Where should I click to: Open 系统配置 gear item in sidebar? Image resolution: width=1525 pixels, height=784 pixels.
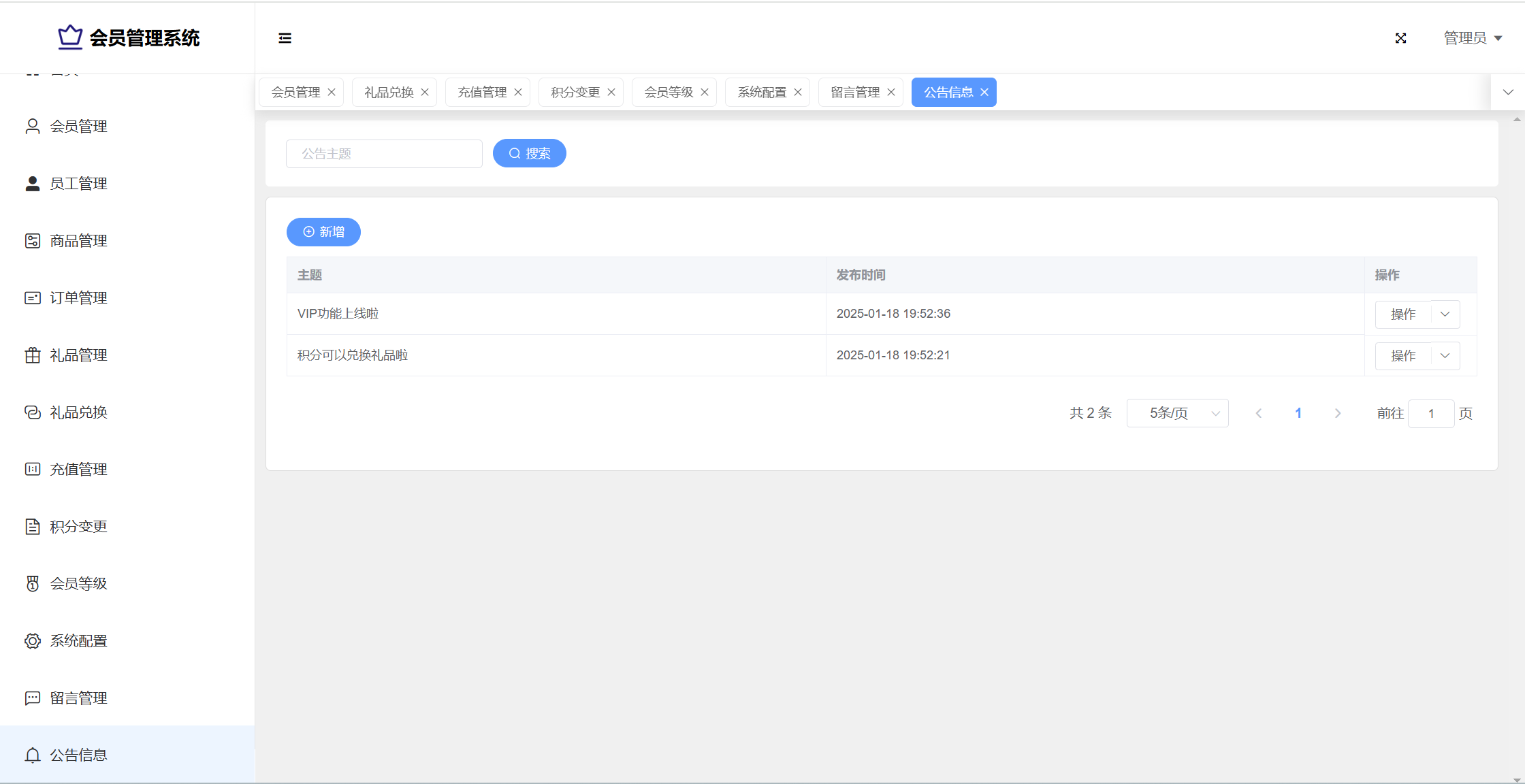[78, 641]
